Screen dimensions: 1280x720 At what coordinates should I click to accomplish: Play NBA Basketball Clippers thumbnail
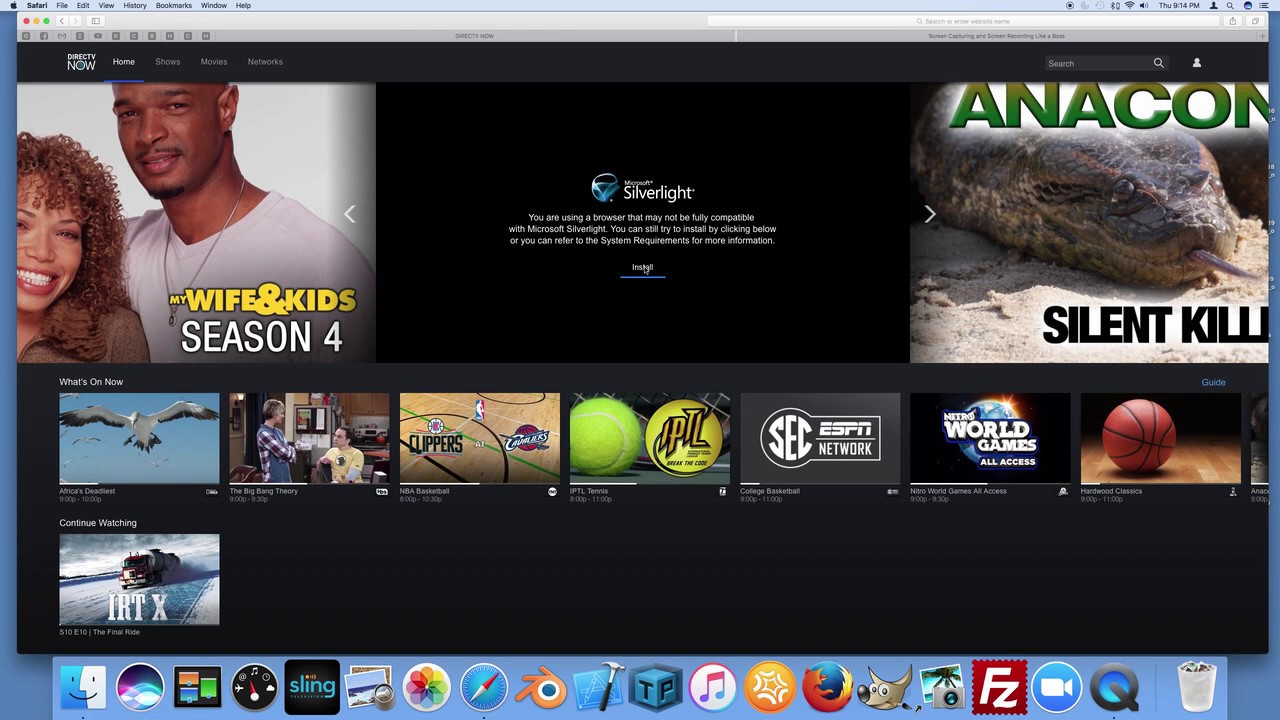tap(480, 438)
